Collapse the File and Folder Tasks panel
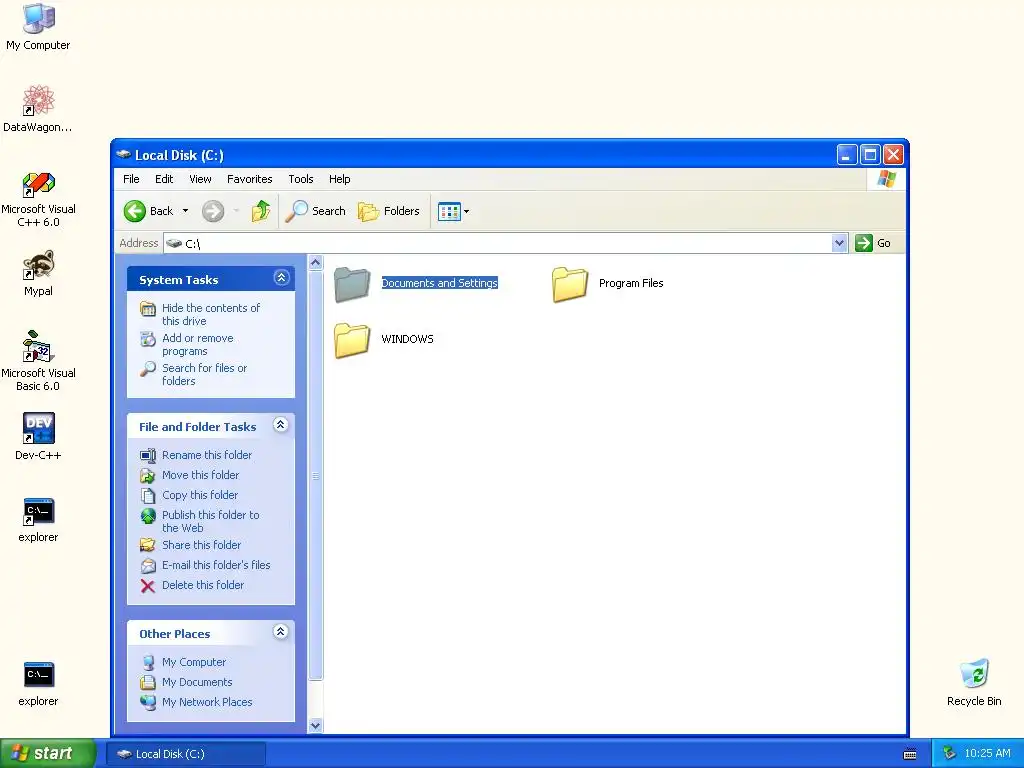Screen dimensions: 1024x768 click(281, 425)
